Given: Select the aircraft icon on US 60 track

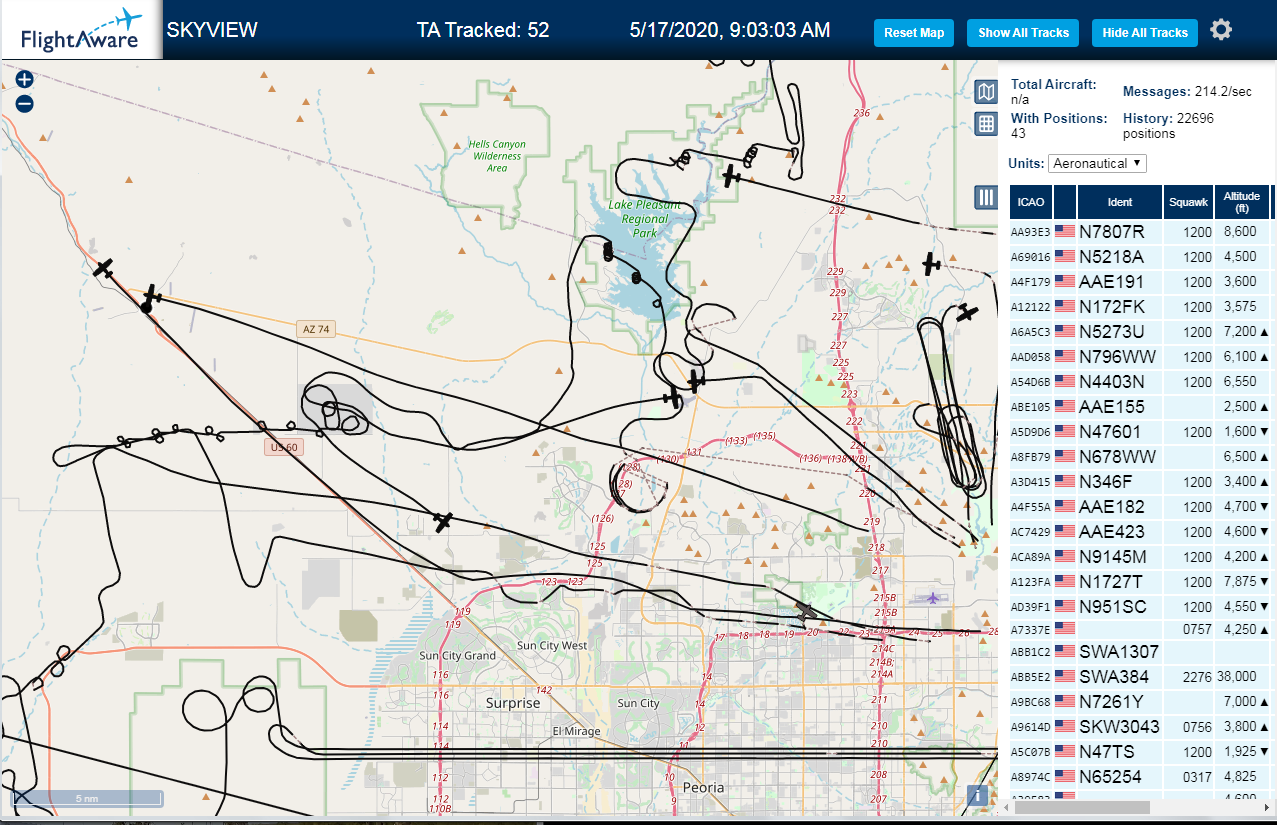Looking at the screenshot, I should click(445, 521).
